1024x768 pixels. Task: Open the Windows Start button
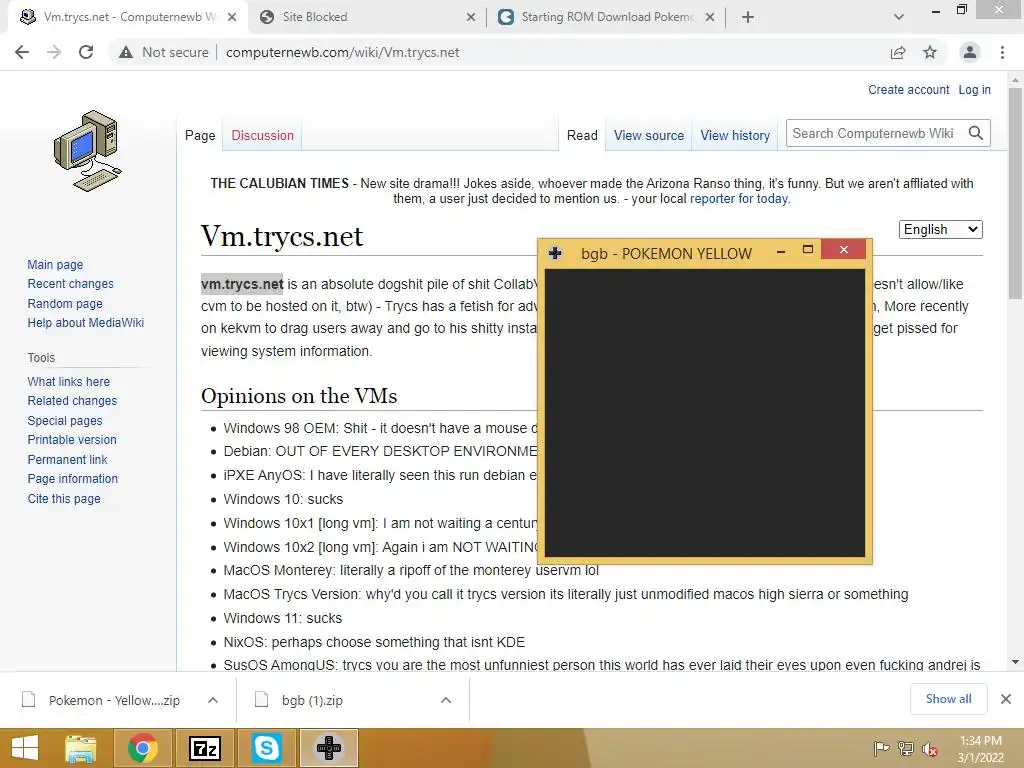[x=25, y=748]
